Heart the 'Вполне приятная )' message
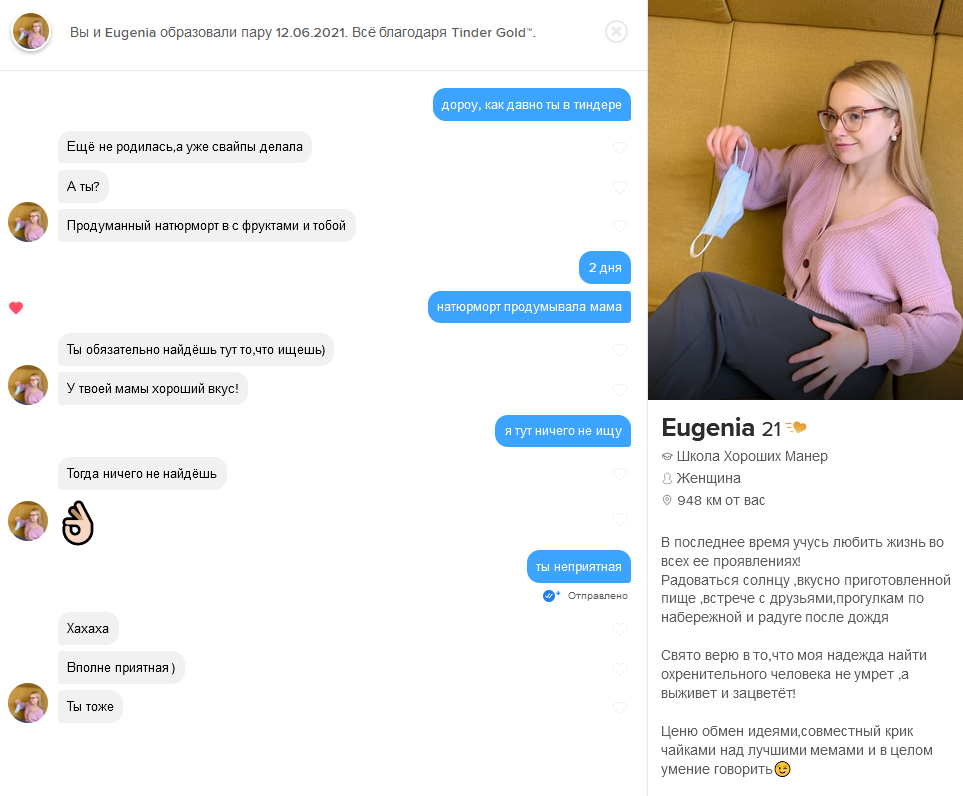The width and height of the screenshot is (963, 796). click(620, 668)
